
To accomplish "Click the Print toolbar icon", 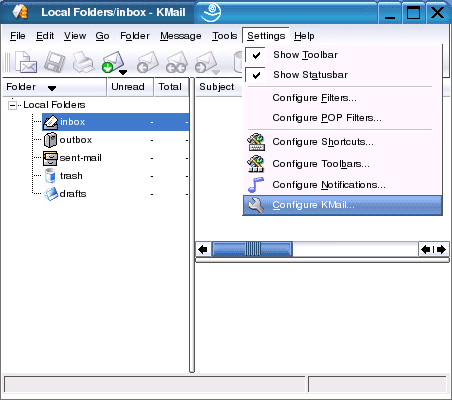I will (x=83, y=62).
